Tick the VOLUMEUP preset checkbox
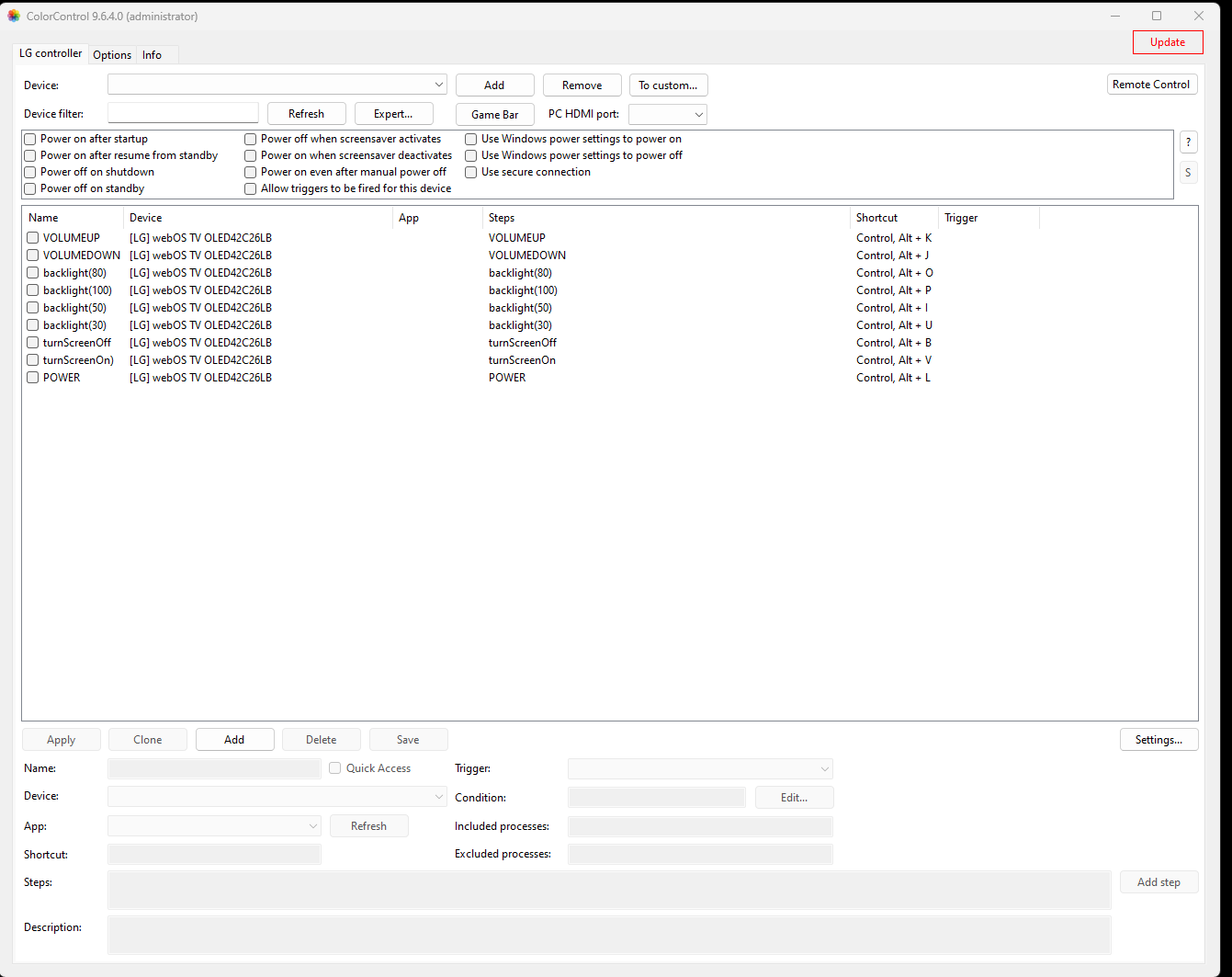The width and height of the screenshot is (1232, 977). click(33, 238)
